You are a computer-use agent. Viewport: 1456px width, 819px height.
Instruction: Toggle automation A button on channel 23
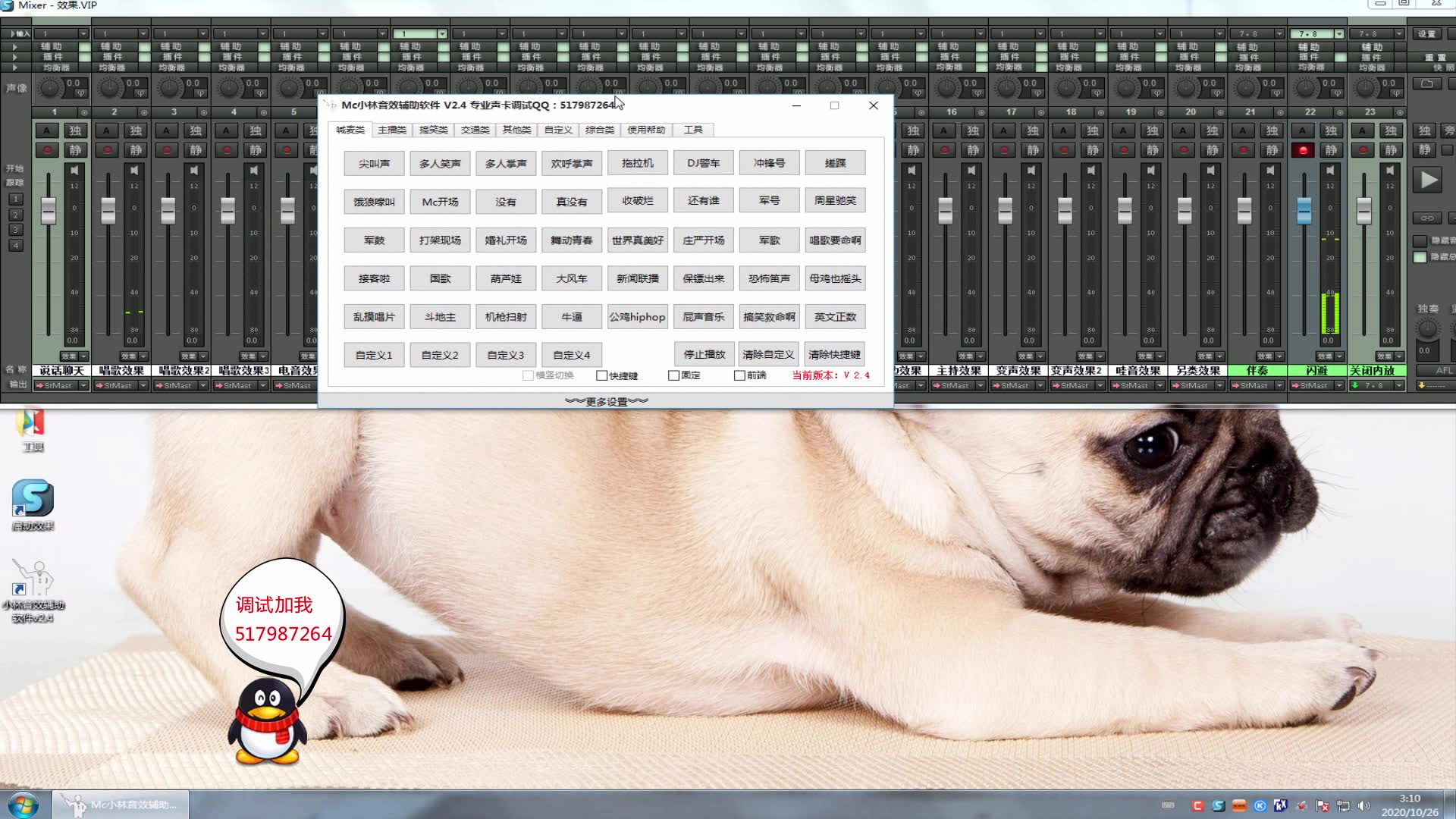tap(1363, 130)
